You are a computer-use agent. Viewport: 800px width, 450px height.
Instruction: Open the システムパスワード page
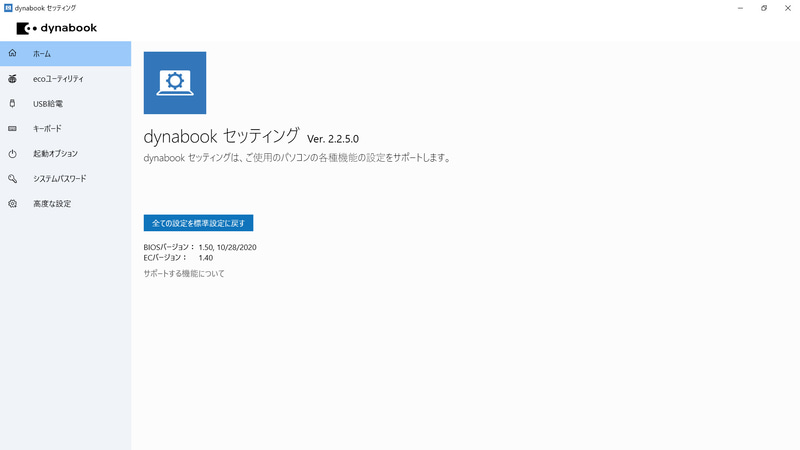pyautogui.click(x=65, y=179)
